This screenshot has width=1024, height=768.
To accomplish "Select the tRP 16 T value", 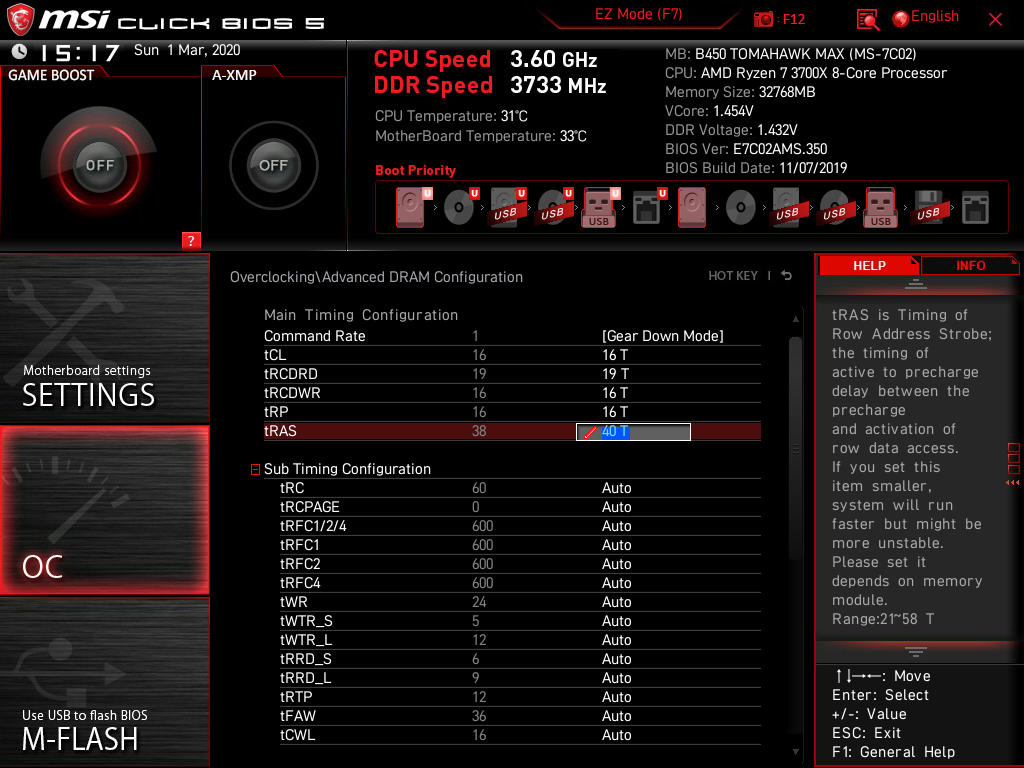I will click(615, 411).
